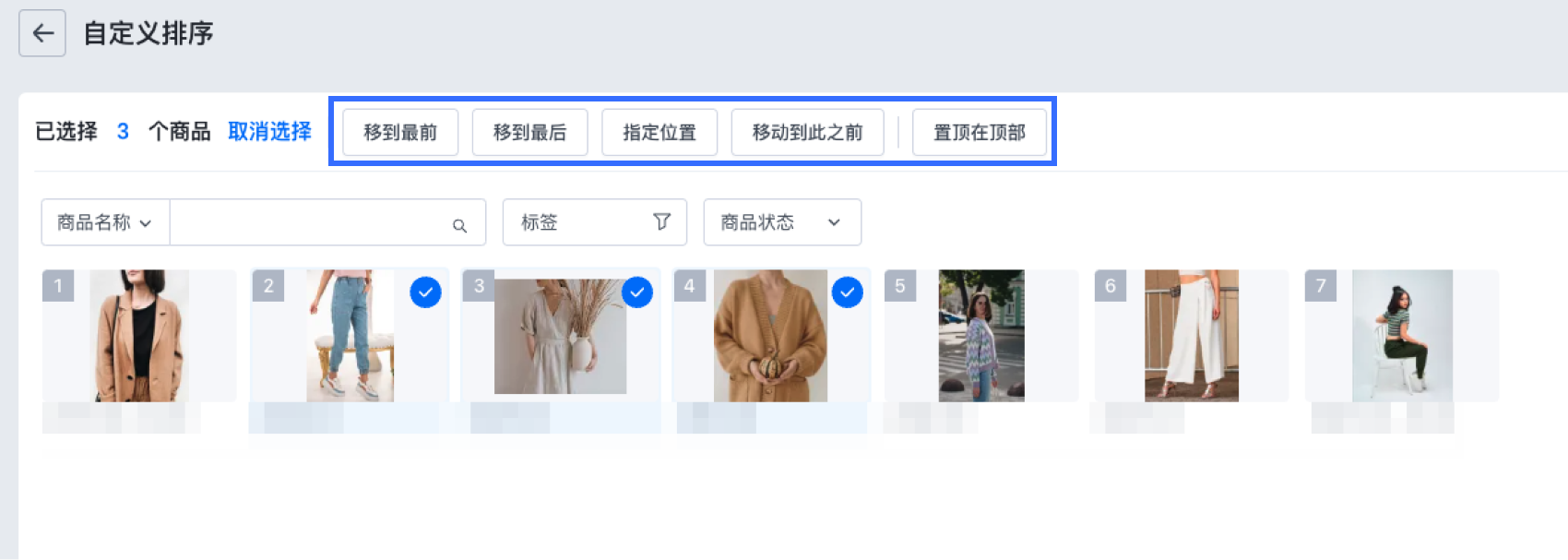Uncheck the blue checkmark on product 2
This screenshot has height=560, width=1568.
(425, 292)
